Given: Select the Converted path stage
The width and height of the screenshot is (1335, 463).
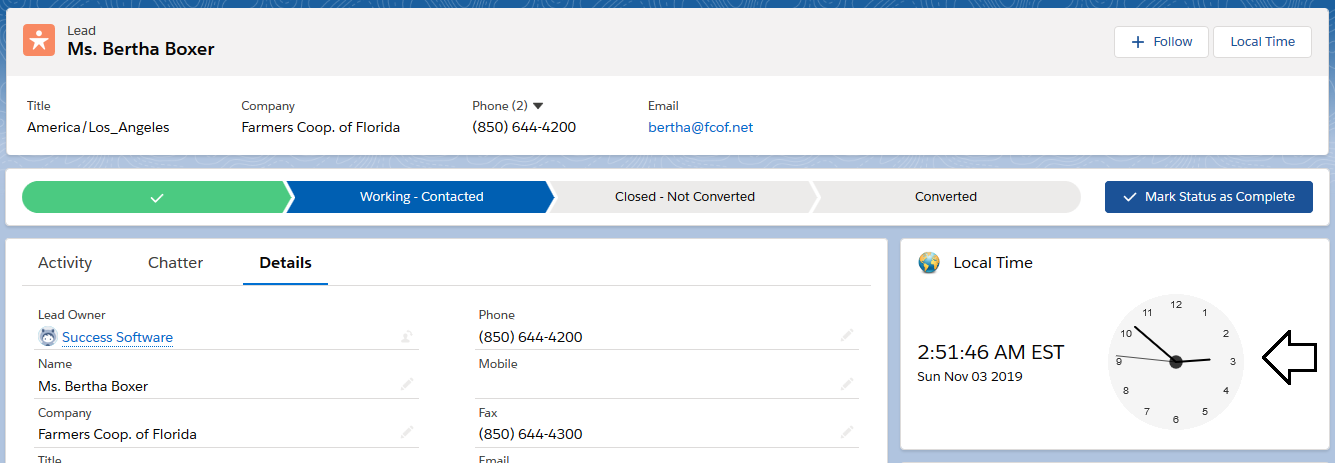Looking at the screenshot, I should pyautogui.click(x=945, y=197).
